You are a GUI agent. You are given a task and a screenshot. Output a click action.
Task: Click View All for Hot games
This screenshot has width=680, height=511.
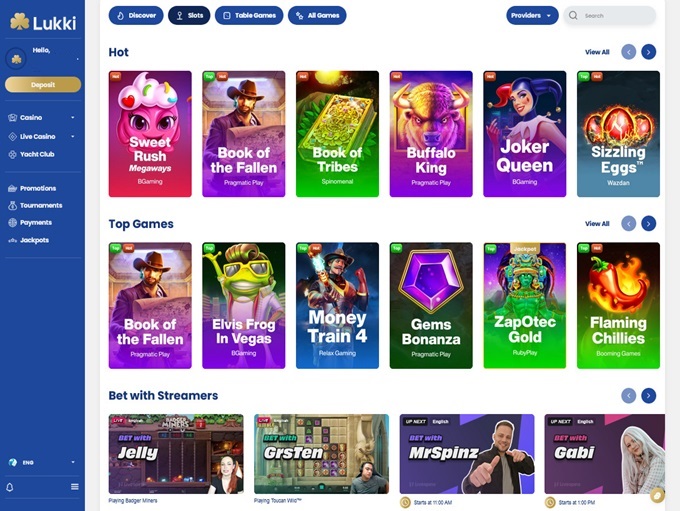click(597, 52)
